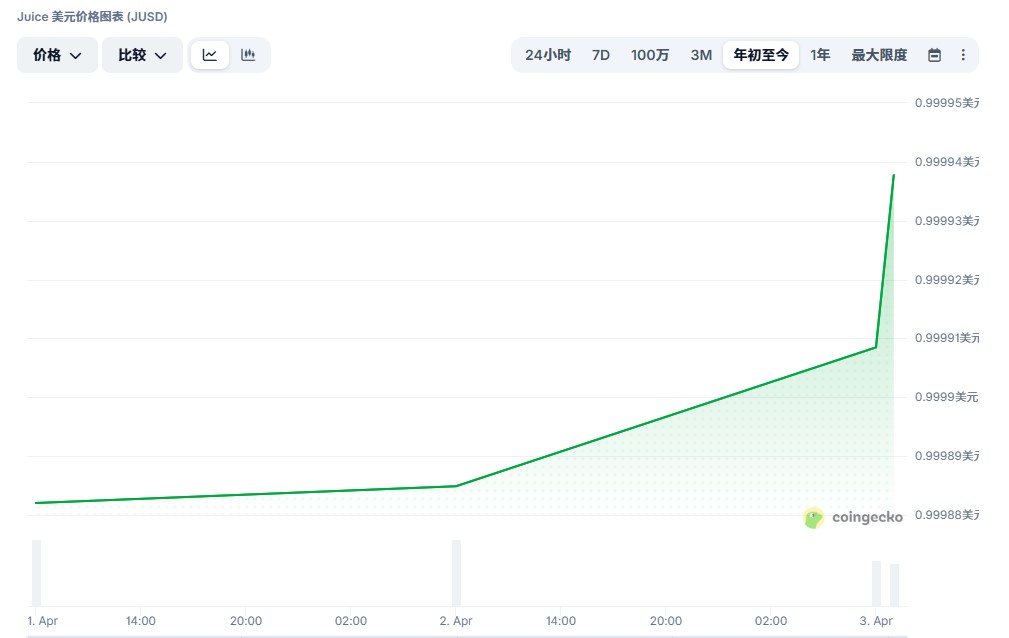Open the three-dot more options menu
The height and width of the screenshot is (638, 1009).
963,55
